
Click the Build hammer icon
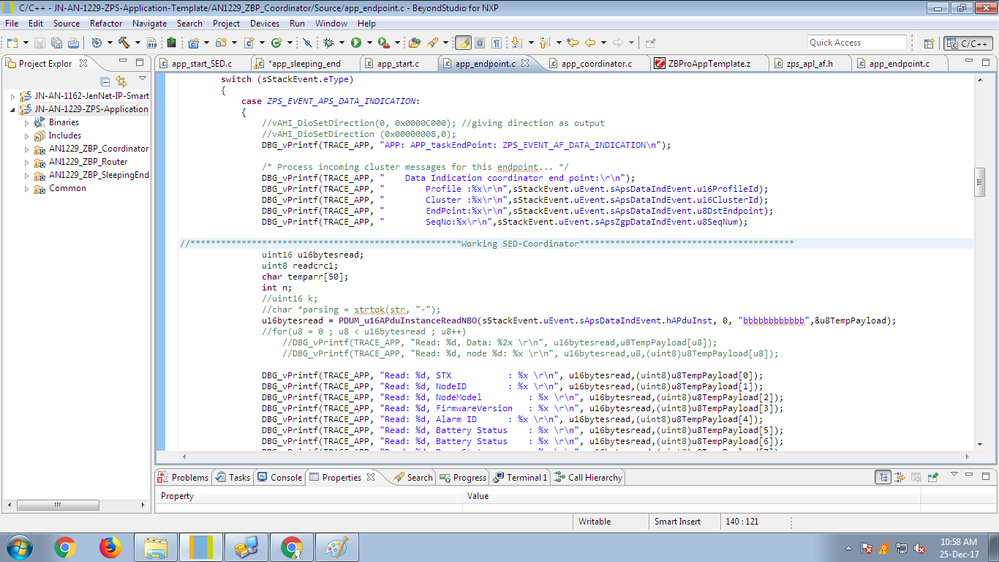(124, 43)
